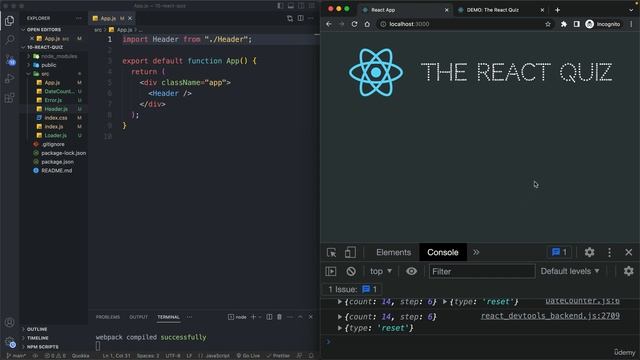Expand the OUTLINE section
The image size is (640, 360).
coord(37,329)
